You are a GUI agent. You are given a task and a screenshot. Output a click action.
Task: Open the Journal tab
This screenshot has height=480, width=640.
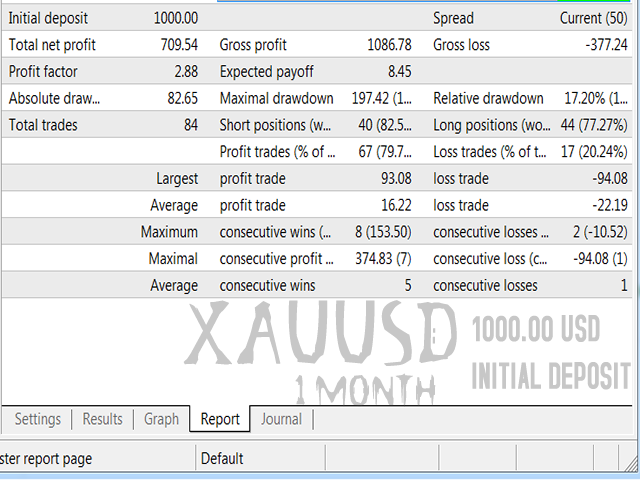point(281,419)
